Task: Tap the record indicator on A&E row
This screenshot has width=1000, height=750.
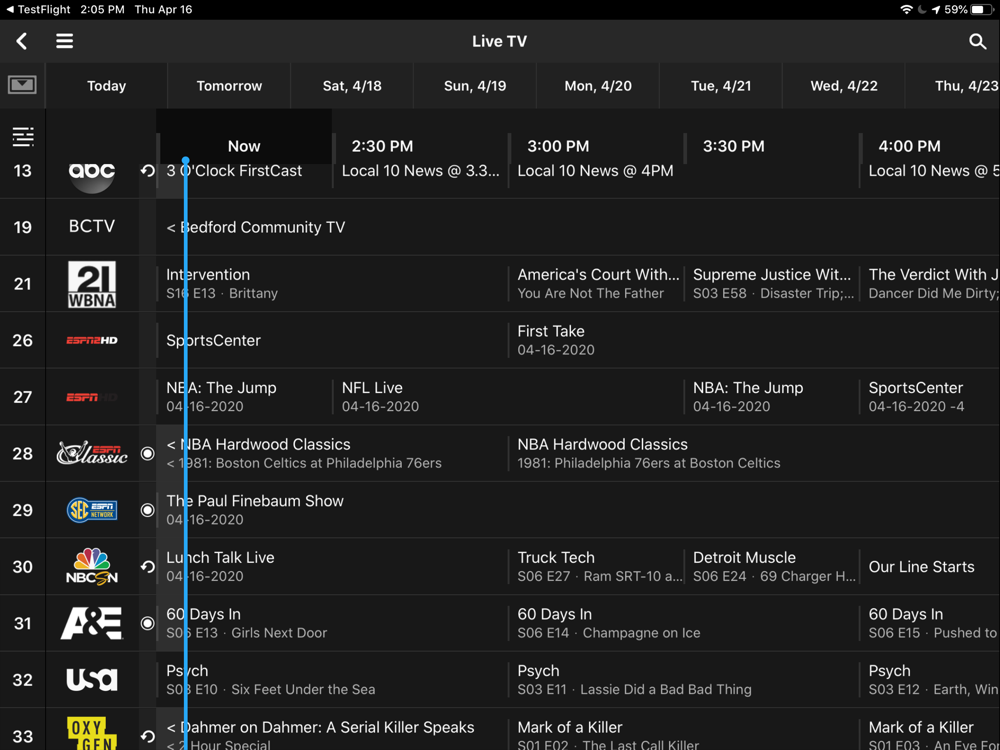Action: pos(147,623)
